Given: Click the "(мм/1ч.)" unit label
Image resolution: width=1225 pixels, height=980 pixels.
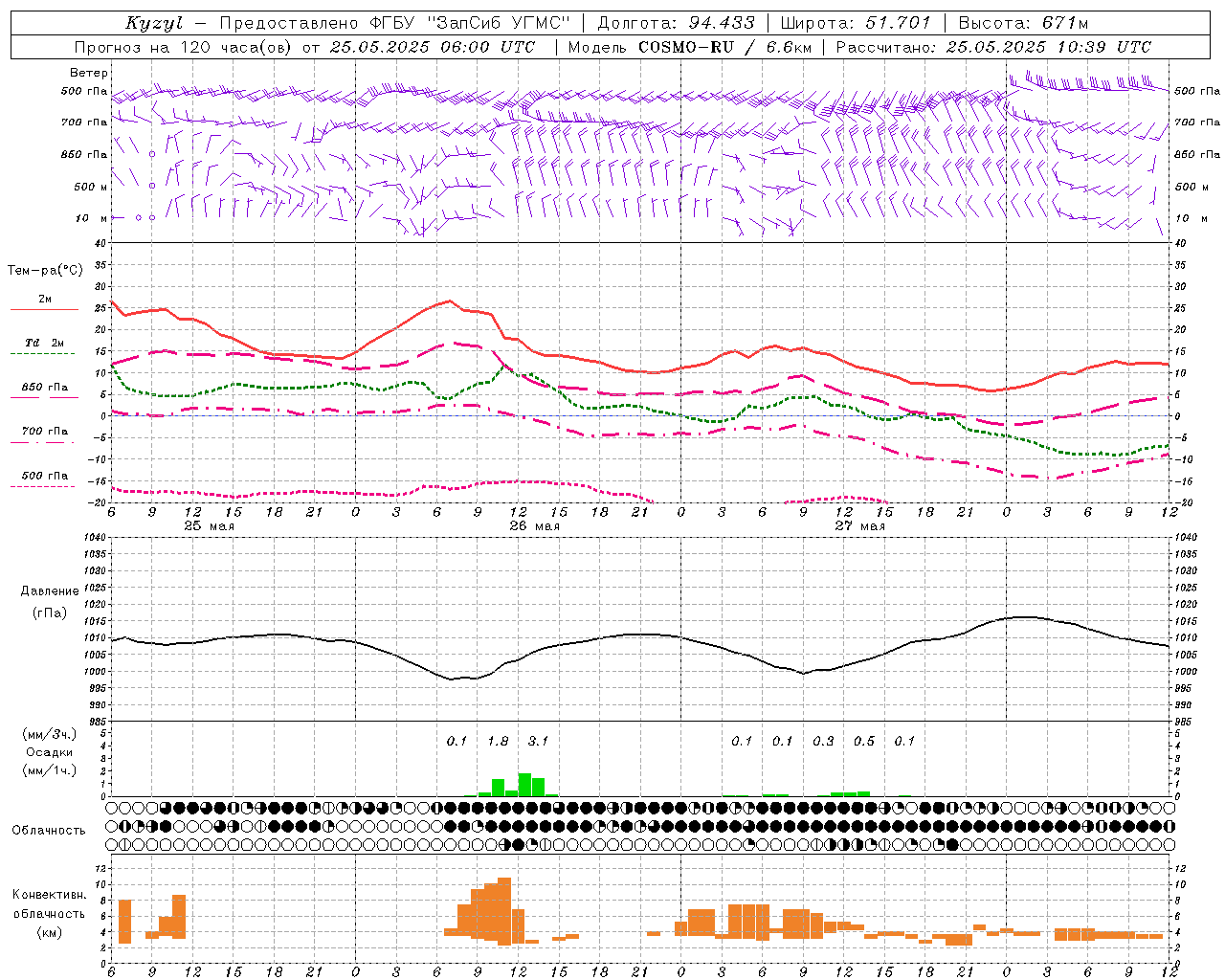Looking at the screenshot, I should (50, 770).
